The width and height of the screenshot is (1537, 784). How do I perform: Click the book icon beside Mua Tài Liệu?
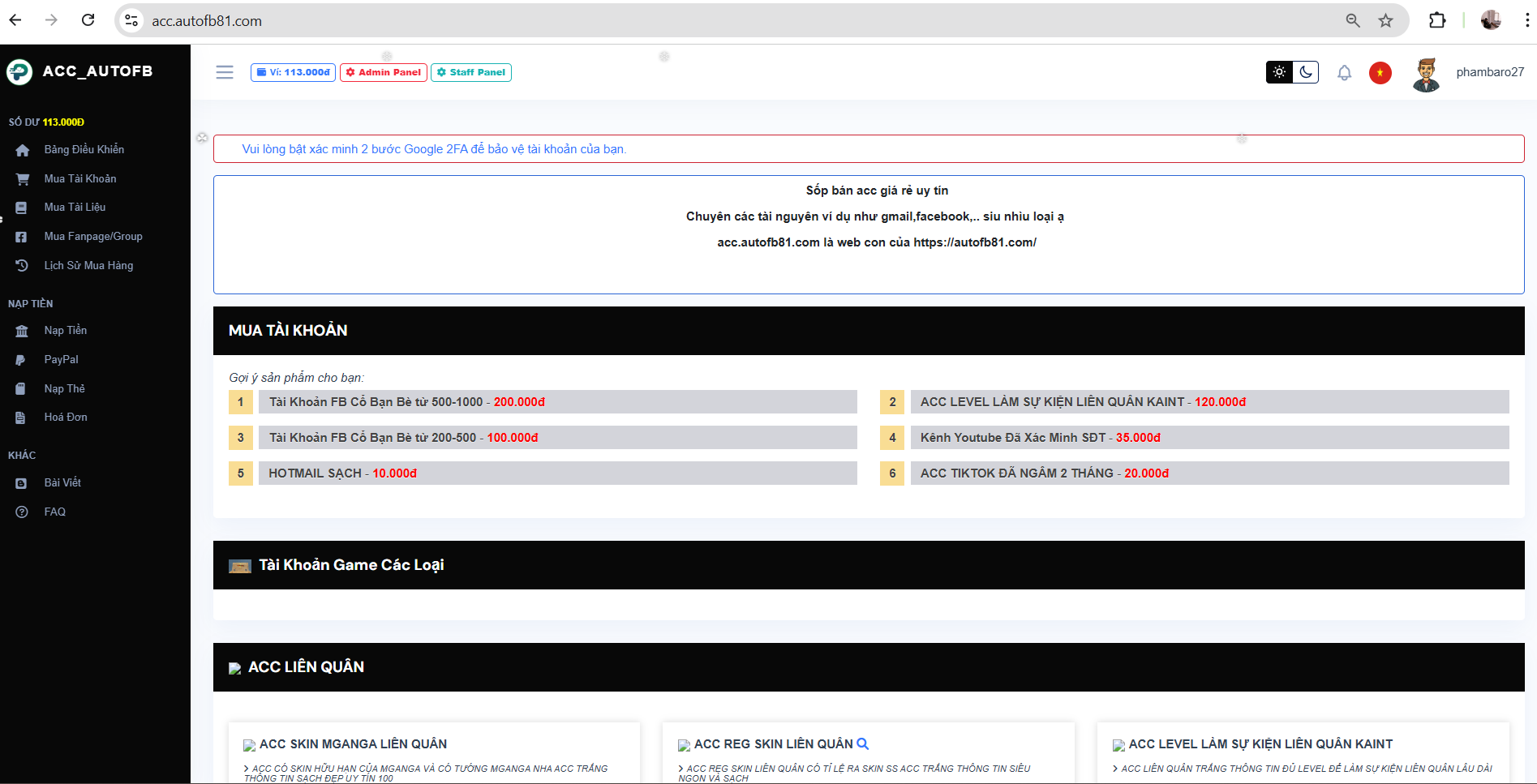point(21,208)
